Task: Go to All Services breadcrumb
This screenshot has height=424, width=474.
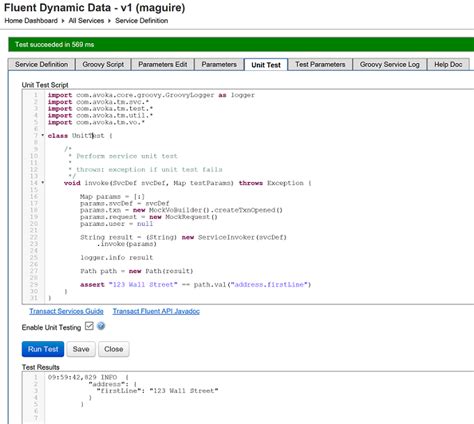Action: click(x=86, y=21)
